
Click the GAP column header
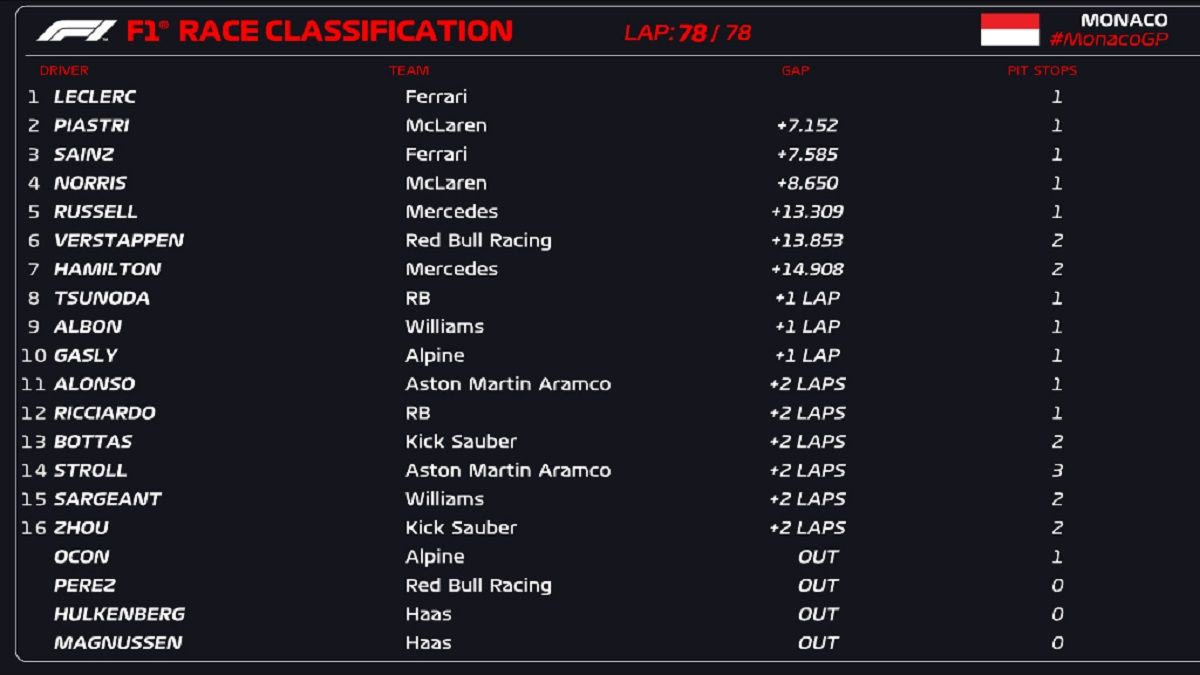pos(795,71)
